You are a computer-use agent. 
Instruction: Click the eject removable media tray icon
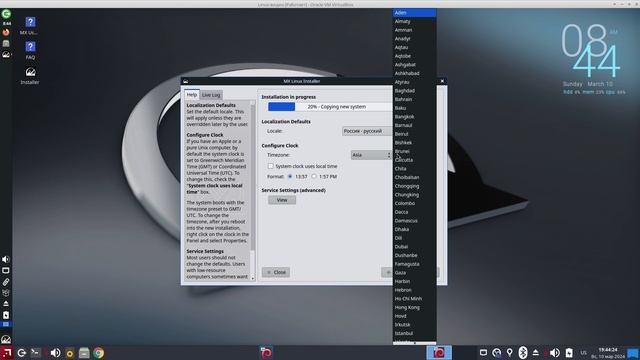click(x=536, y=353)
